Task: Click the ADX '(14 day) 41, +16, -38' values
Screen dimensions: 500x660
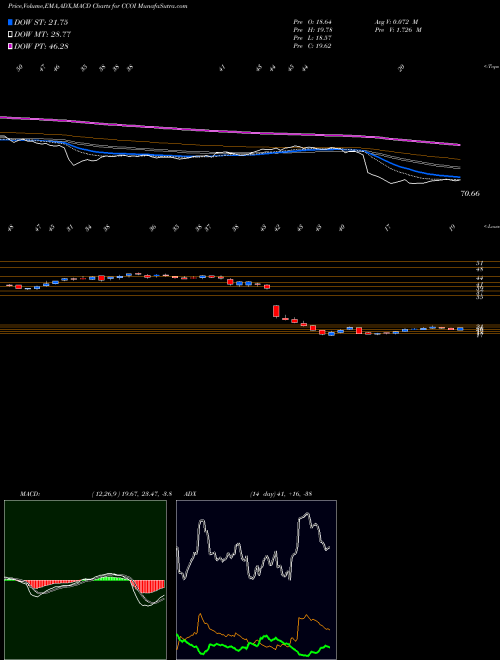Action: coord(280,493)
